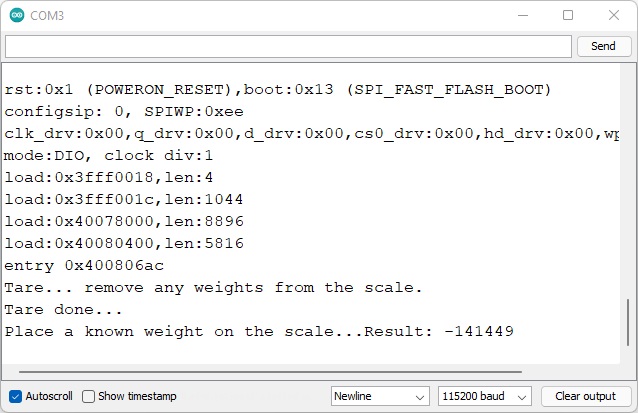Maximize the COM3 window
Viewport: 638px width, 413px height.
pos(568,15)
